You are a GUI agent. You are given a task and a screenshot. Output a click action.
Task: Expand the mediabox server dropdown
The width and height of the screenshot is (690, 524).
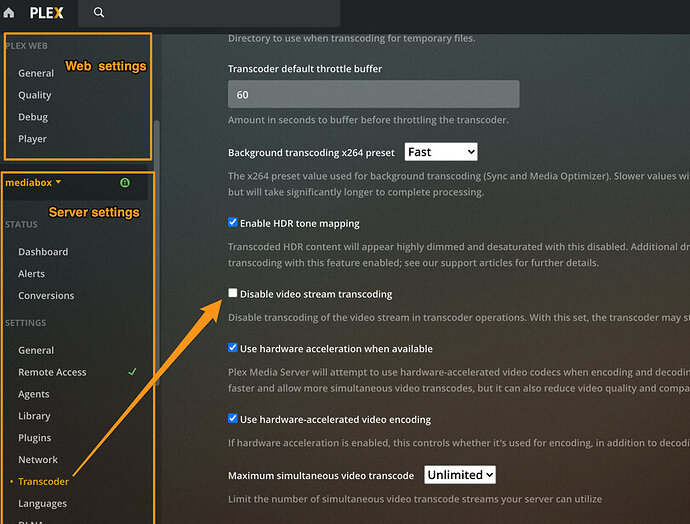point(33,183)
